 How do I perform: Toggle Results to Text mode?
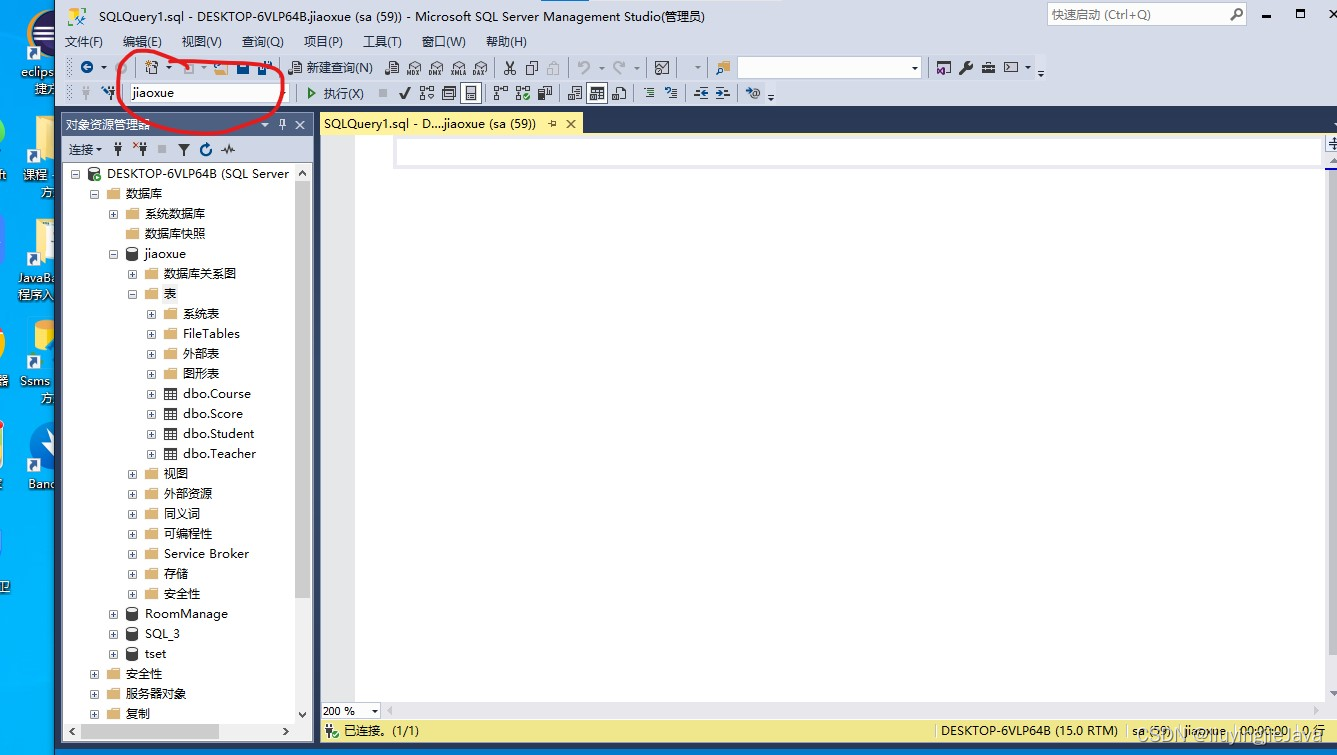pos(575,93)
